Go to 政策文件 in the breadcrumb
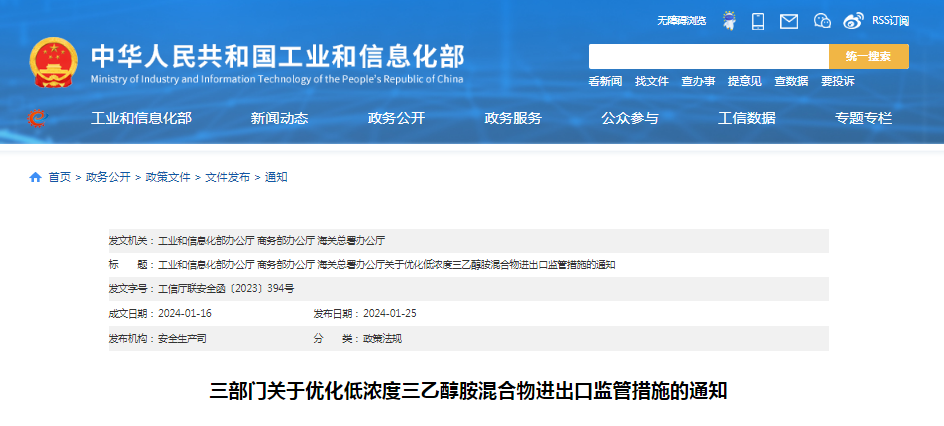Image resolution: width=944 pixels, height=426 pixels. pyautogui.click(x=167, y=177)
